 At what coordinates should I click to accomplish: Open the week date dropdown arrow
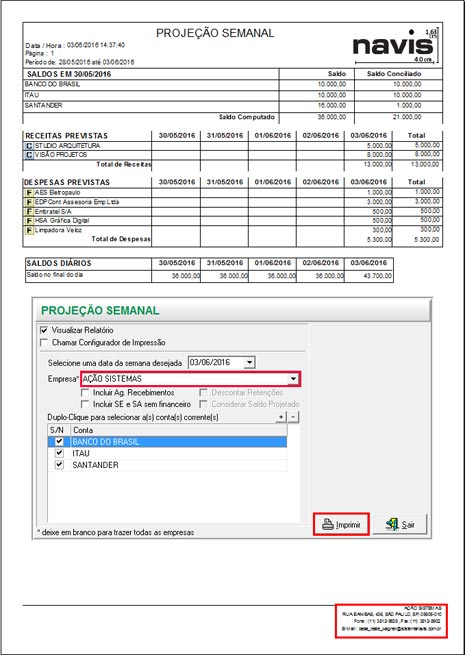click(x=249, y=363)
